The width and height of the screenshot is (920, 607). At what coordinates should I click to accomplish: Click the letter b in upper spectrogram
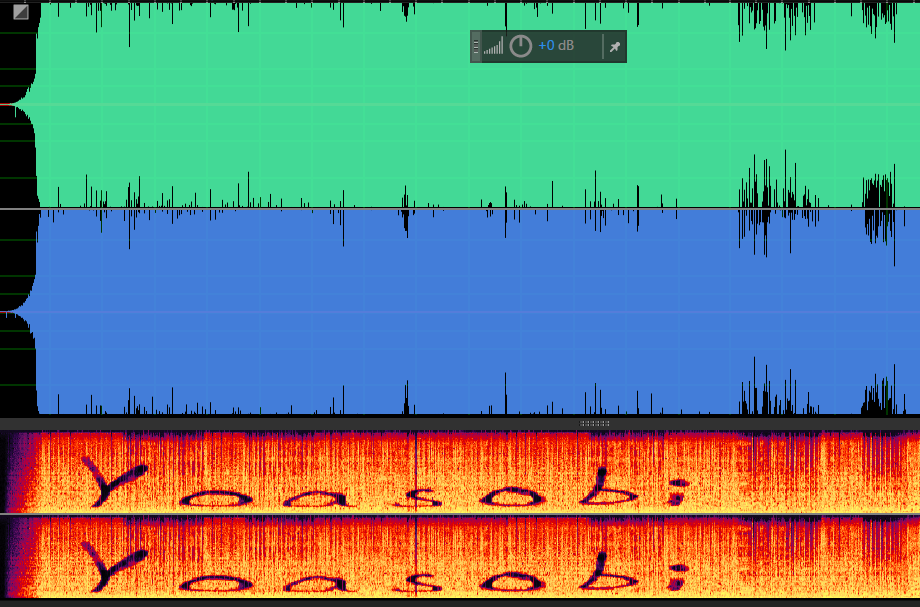(600, 489)
